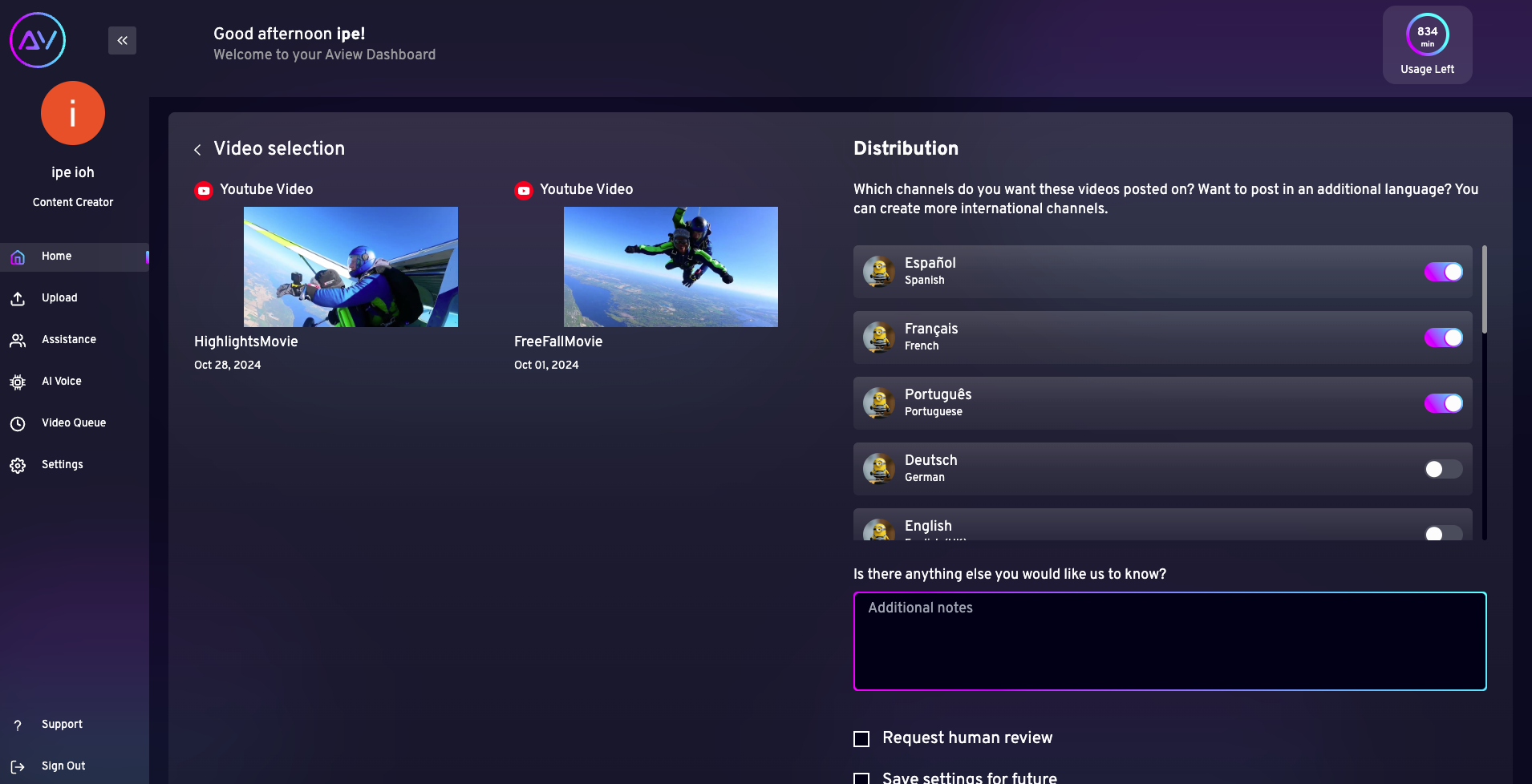Click the ipe ioh username
The image size is (1532, 784).
(73, 173)
